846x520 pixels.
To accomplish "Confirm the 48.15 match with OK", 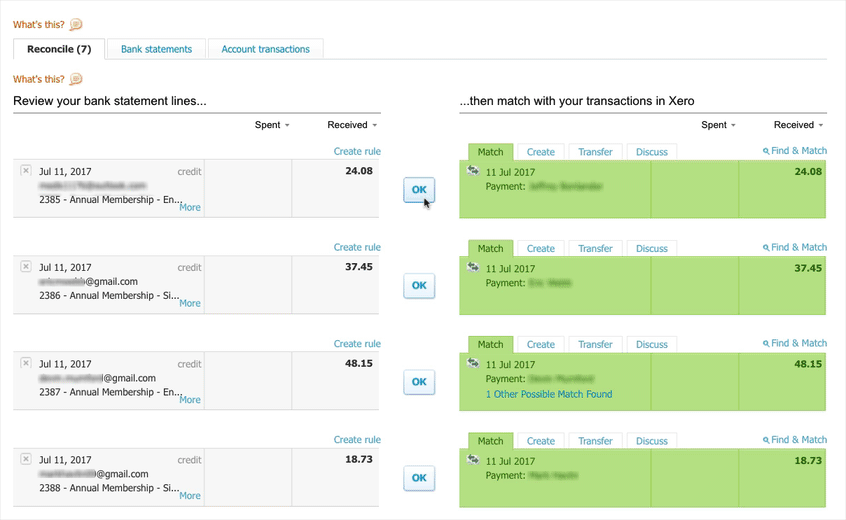I will 419,382.
